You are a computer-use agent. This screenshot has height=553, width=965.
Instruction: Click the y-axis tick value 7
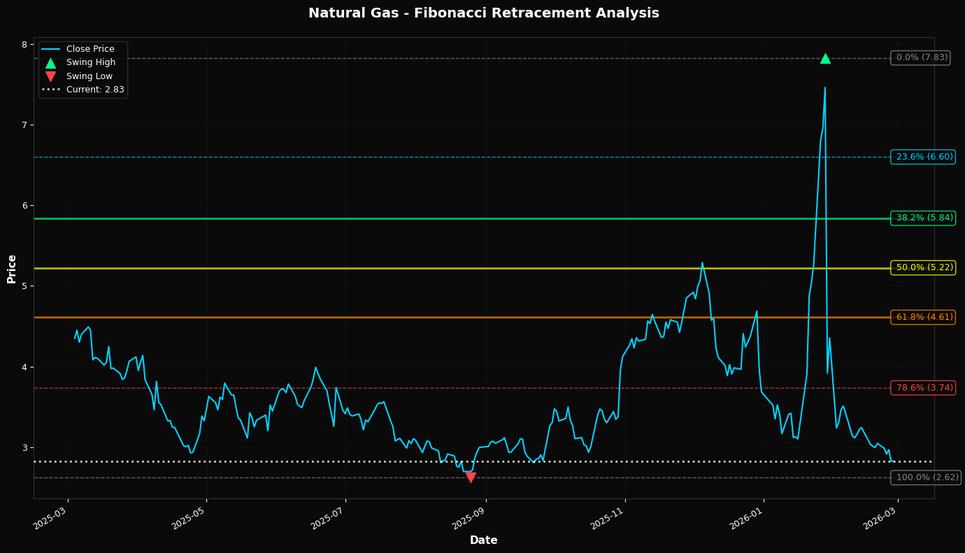point(24,125)
